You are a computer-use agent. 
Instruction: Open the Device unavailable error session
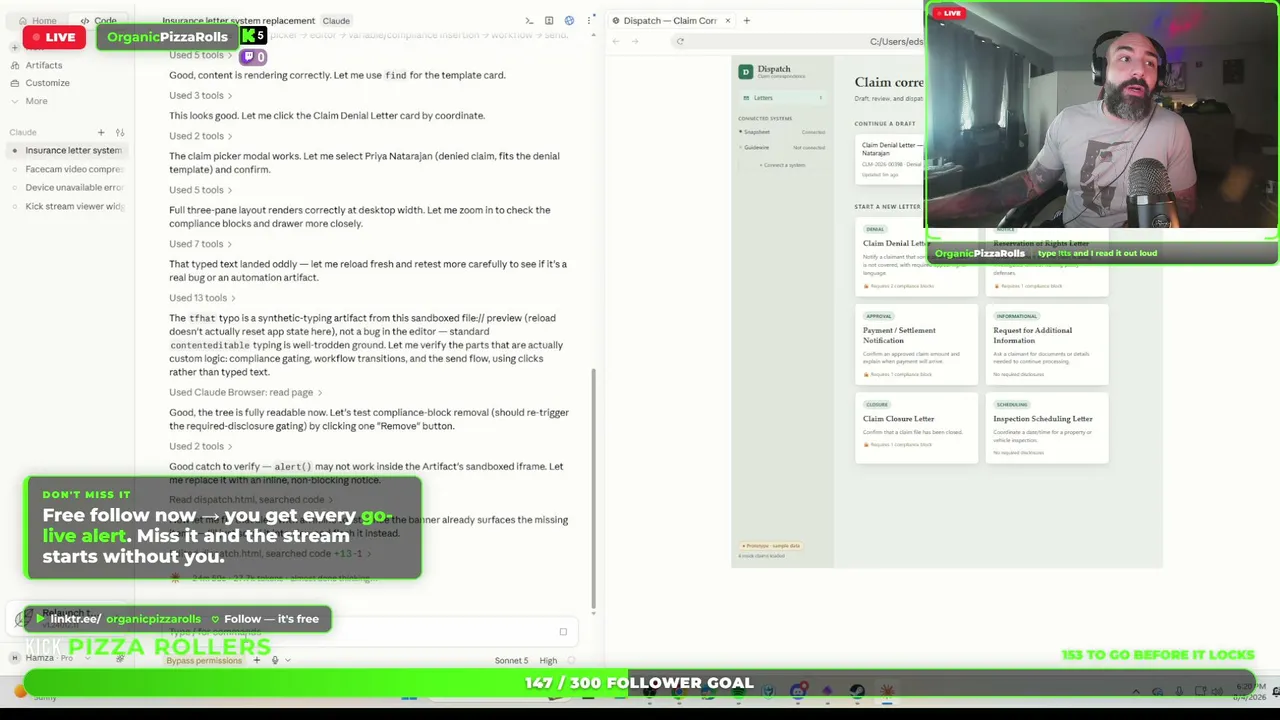(66, 187)
